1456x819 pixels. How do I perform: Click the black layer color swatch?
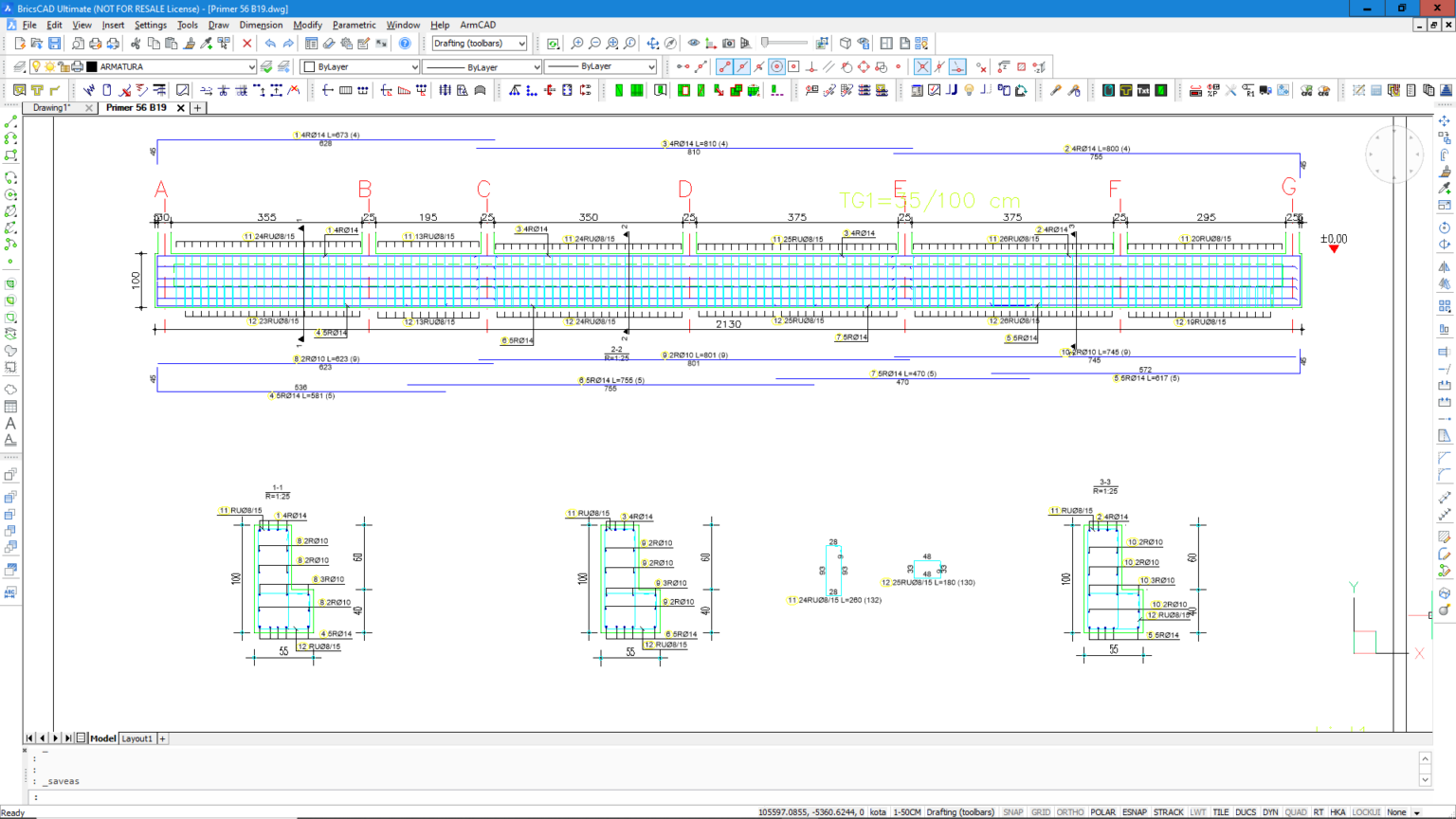[x=92, y=67]
